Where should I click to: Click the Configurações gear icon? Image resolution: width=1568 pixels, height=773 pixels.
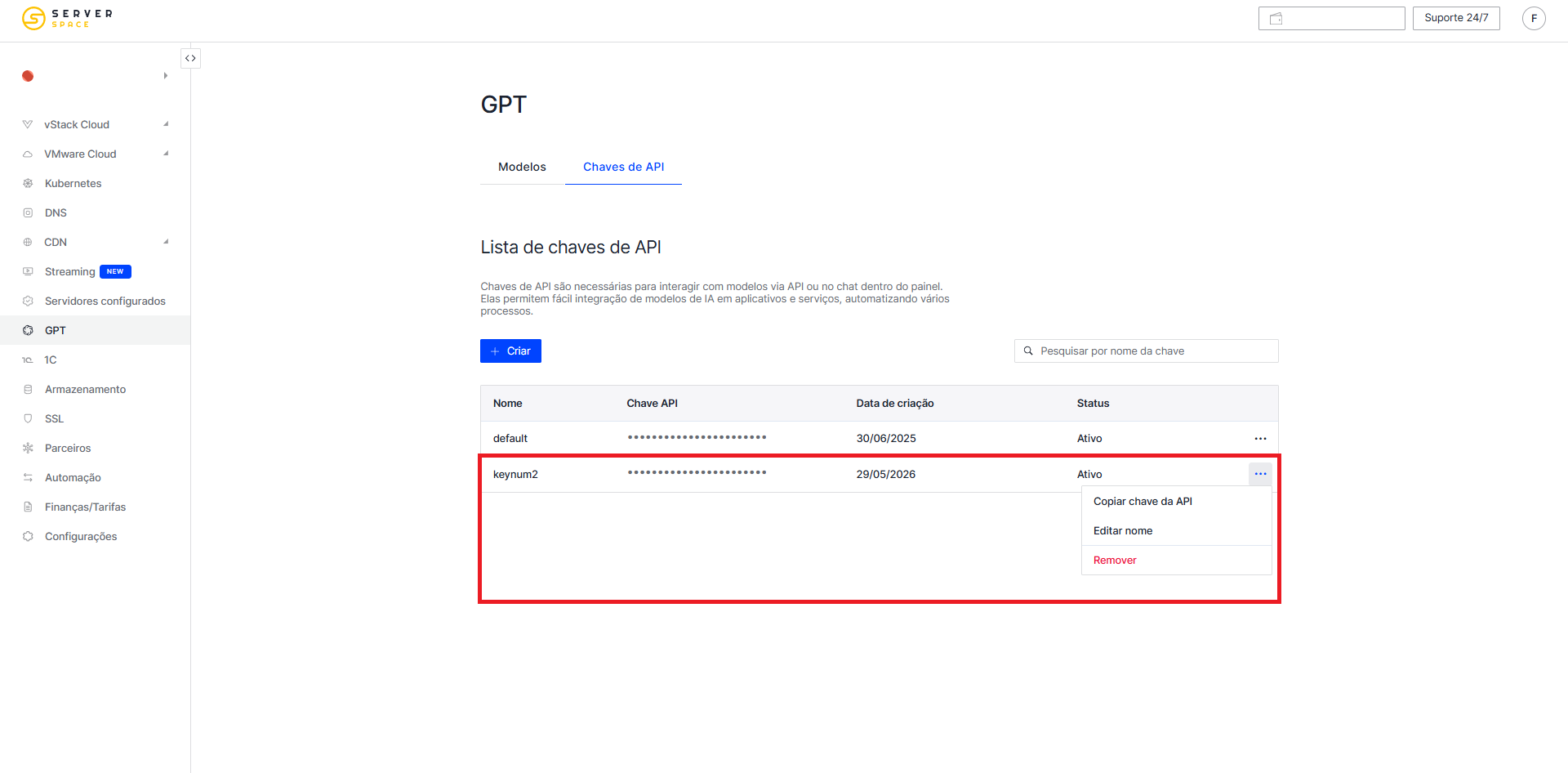[28, 536]
